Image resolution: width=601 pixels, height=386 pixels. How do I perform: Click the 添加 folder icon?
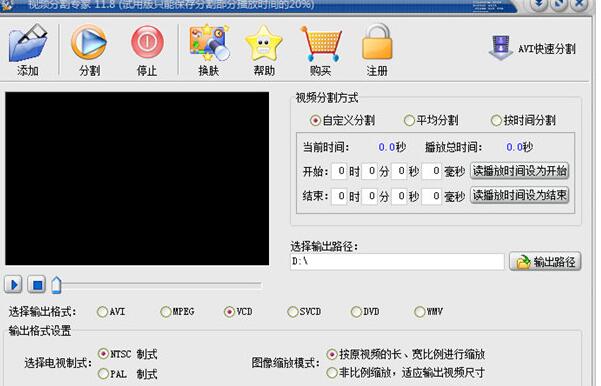pos(28,43)
